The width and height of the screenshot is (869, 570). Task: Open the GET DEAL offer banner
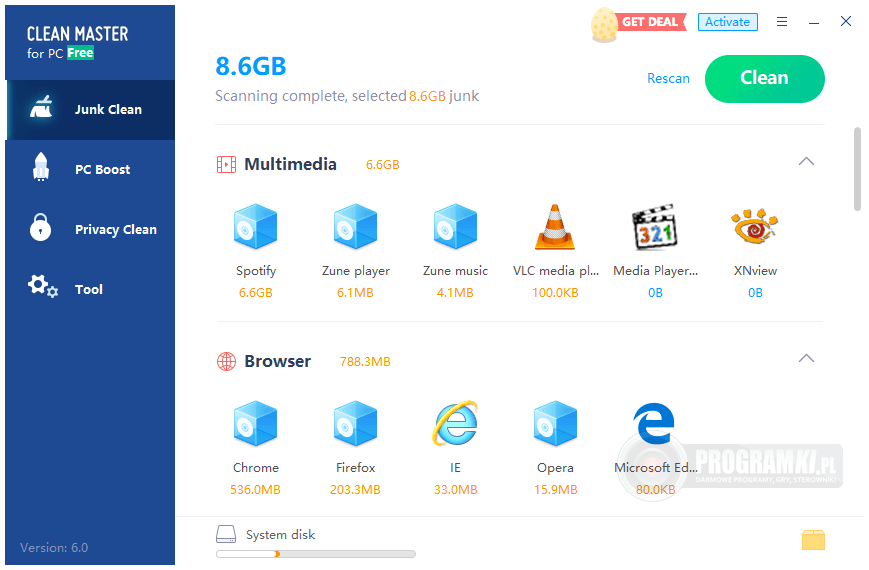point(650,22)
